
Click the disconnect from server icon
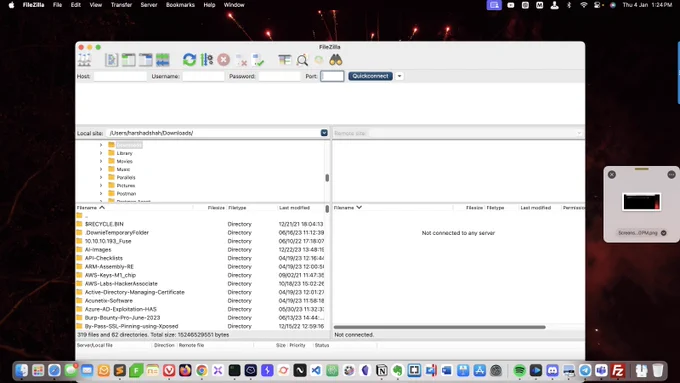point(241,60)
